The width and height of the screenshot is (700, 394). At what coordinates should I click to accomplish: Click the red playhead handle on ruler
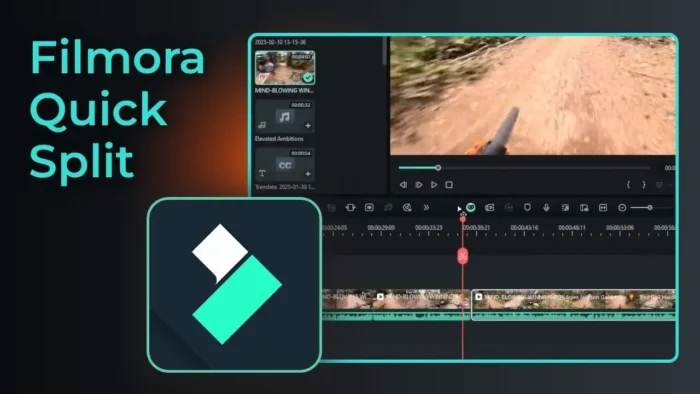click(x=463, y=219)
